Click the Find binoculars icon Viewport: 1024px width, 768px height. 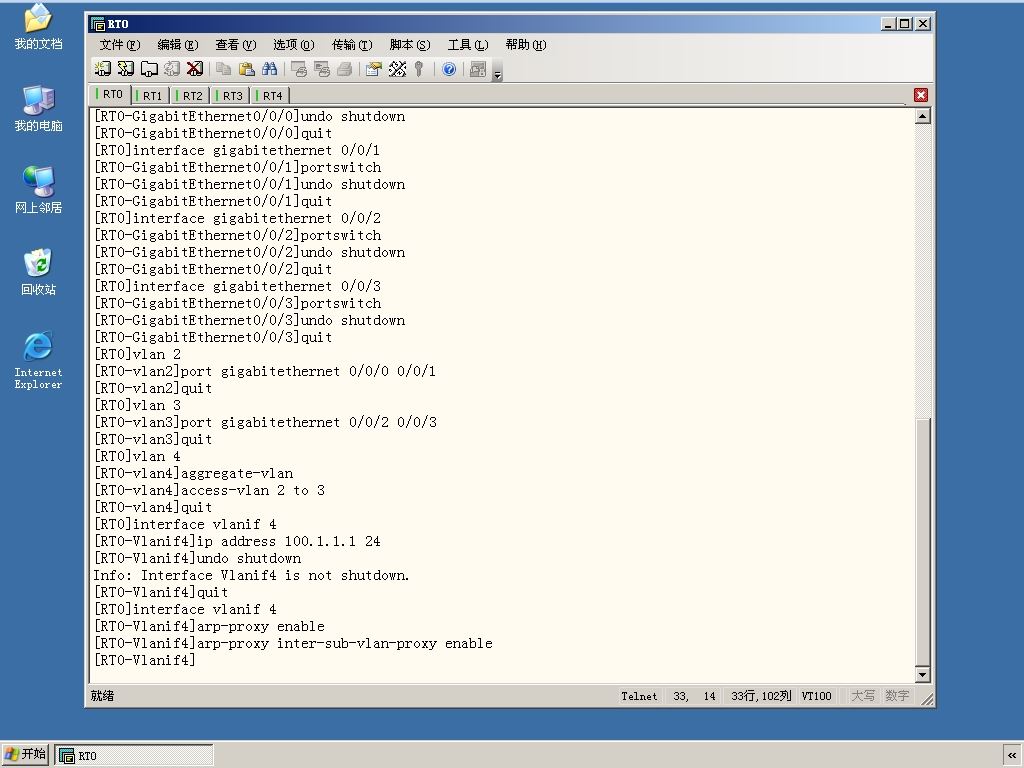269,69
